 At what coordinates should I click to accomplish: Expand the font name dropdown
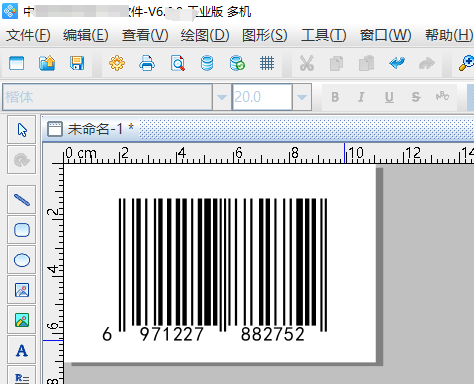pyautogui.click(x=222, y=97)
